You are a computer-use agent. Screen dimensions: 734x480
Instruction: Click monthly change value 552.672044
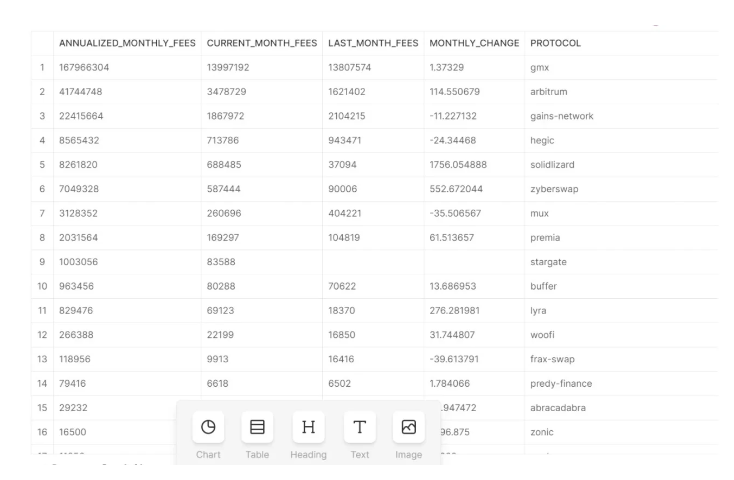click(x=456, y=189)
